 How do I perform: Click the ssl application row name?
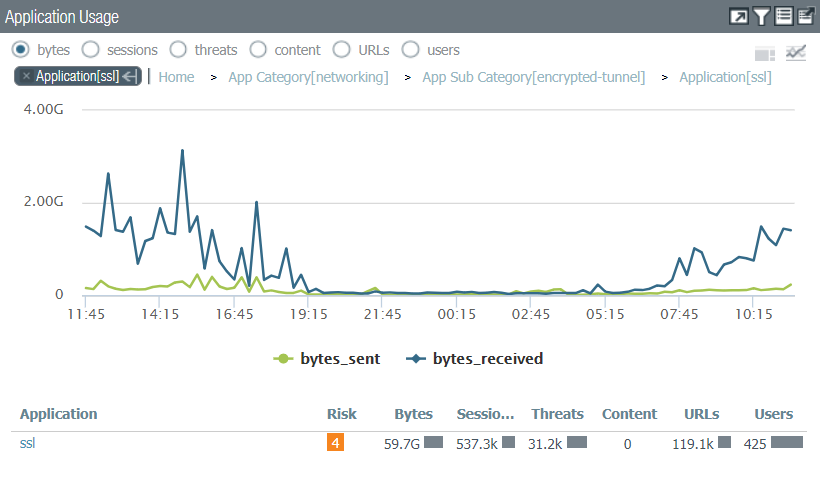click(30, 443)
